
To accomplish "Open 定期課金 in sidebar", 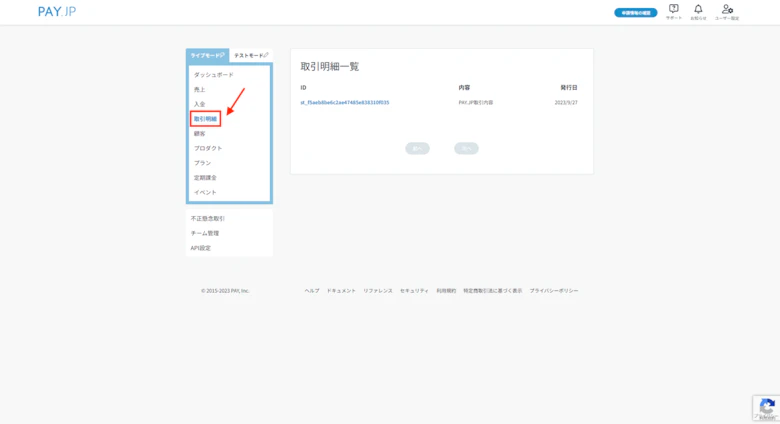I will coord(205,178).
